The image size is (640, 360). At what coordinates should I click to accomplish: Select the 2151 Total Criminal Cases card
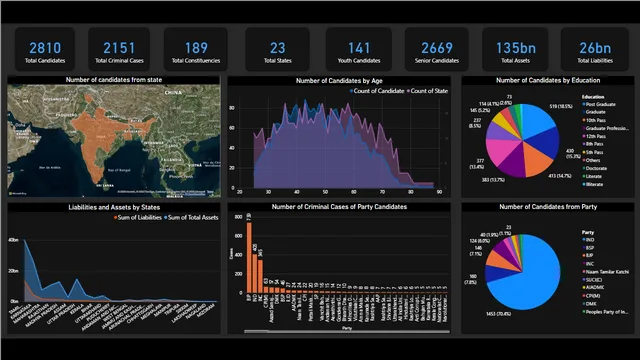pos(119,49)
